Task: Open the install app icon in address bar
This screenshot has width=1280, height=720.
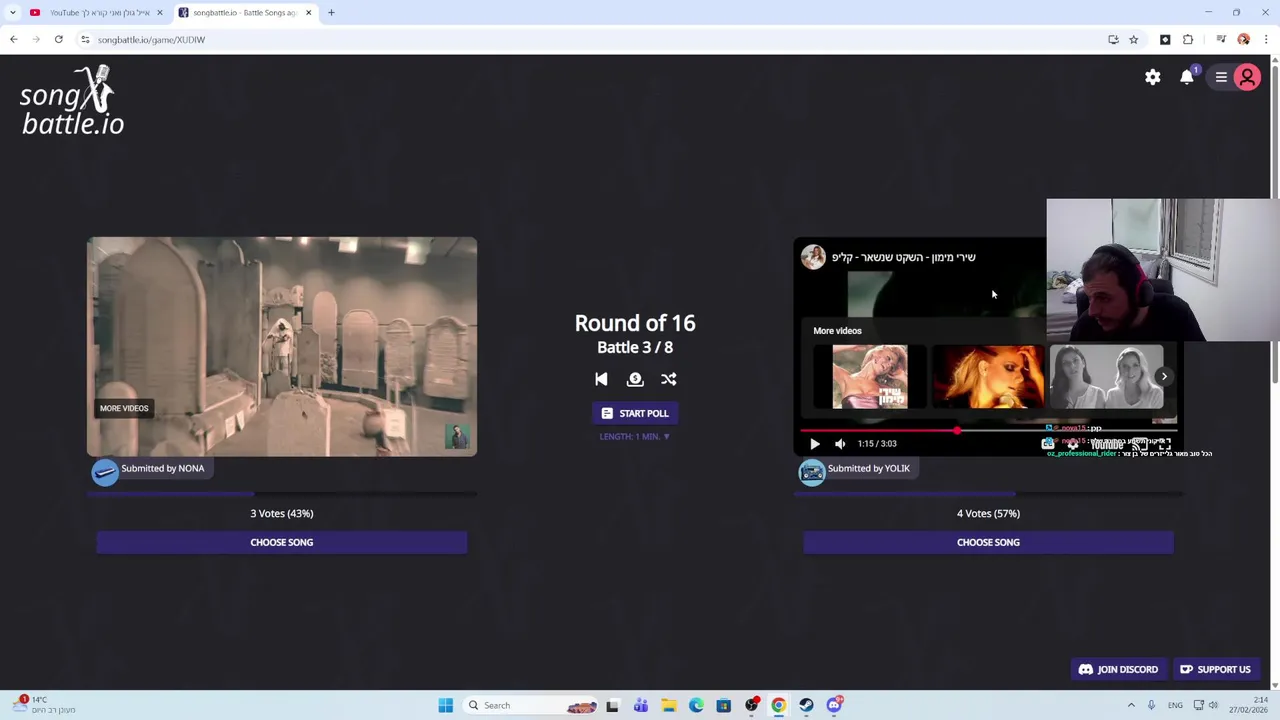Action: tap(1113, 40)
